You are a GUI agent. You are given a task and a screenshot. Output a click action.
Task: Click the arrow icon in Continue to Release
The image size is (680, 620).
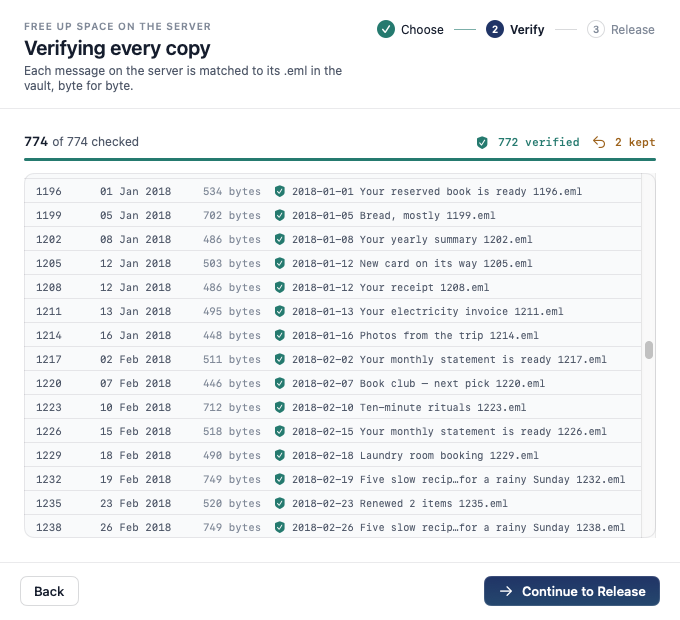point(506,591)
